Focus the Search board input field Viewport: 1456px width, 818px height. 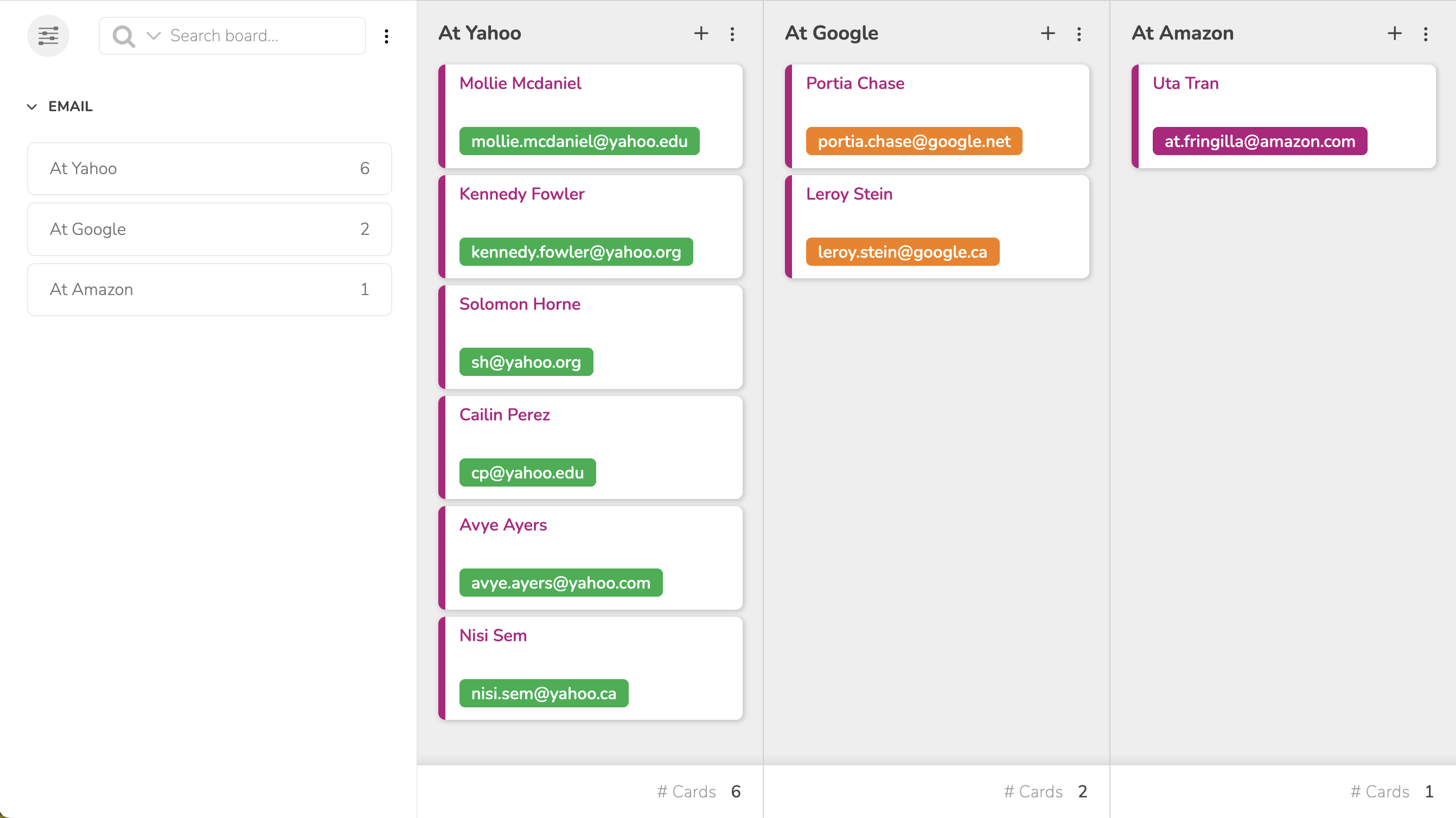tap(232, 36)
